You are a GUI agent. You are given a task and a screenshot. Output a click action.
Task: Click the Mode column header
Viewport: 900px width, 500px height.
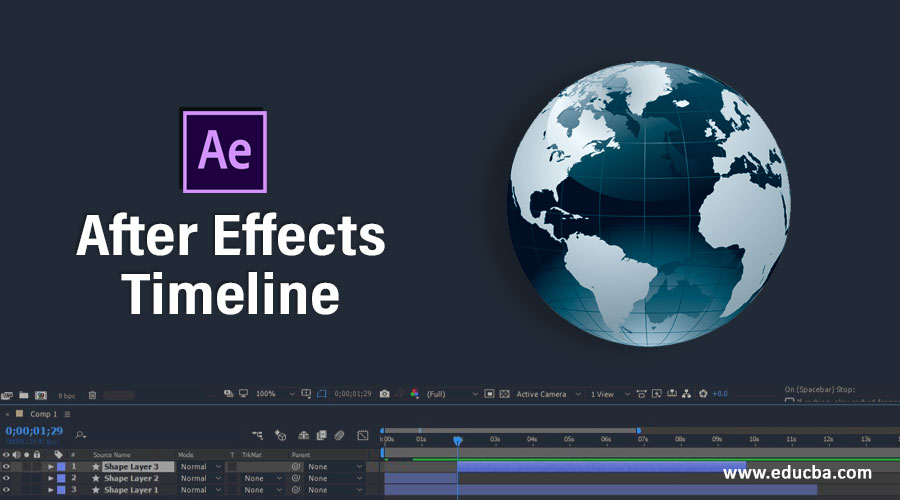pyautogui.click(x=186, y=455)
